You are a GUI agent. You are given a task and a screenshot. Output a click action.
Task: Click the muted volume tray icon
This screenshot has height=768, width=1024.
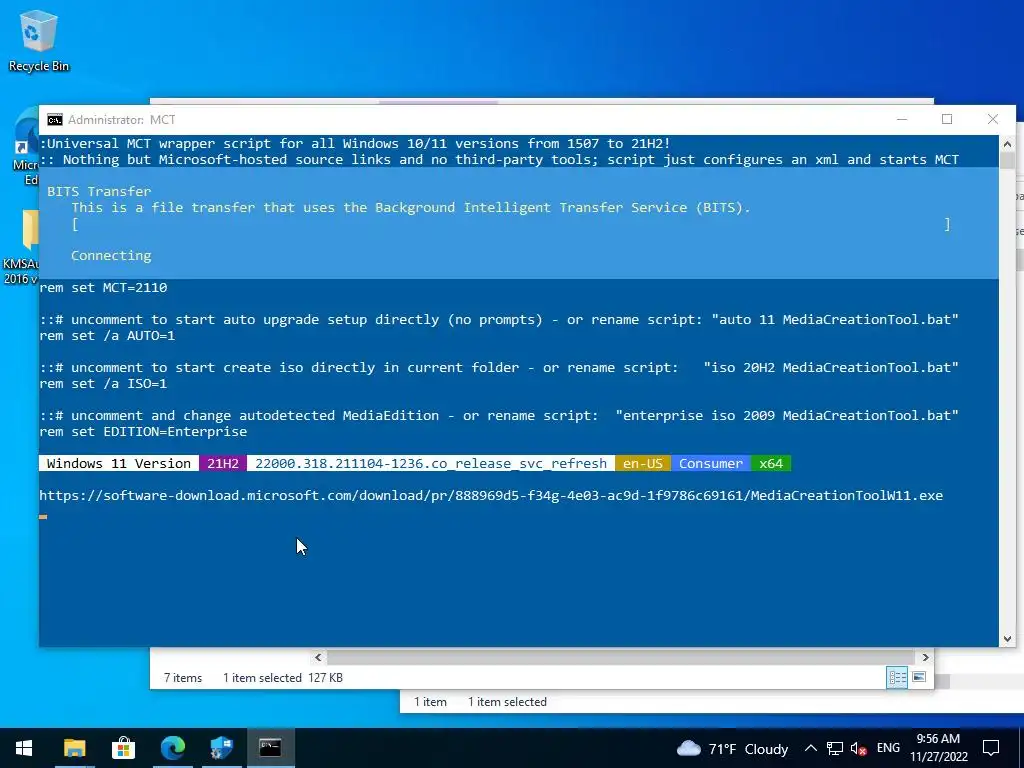(859, 749)
